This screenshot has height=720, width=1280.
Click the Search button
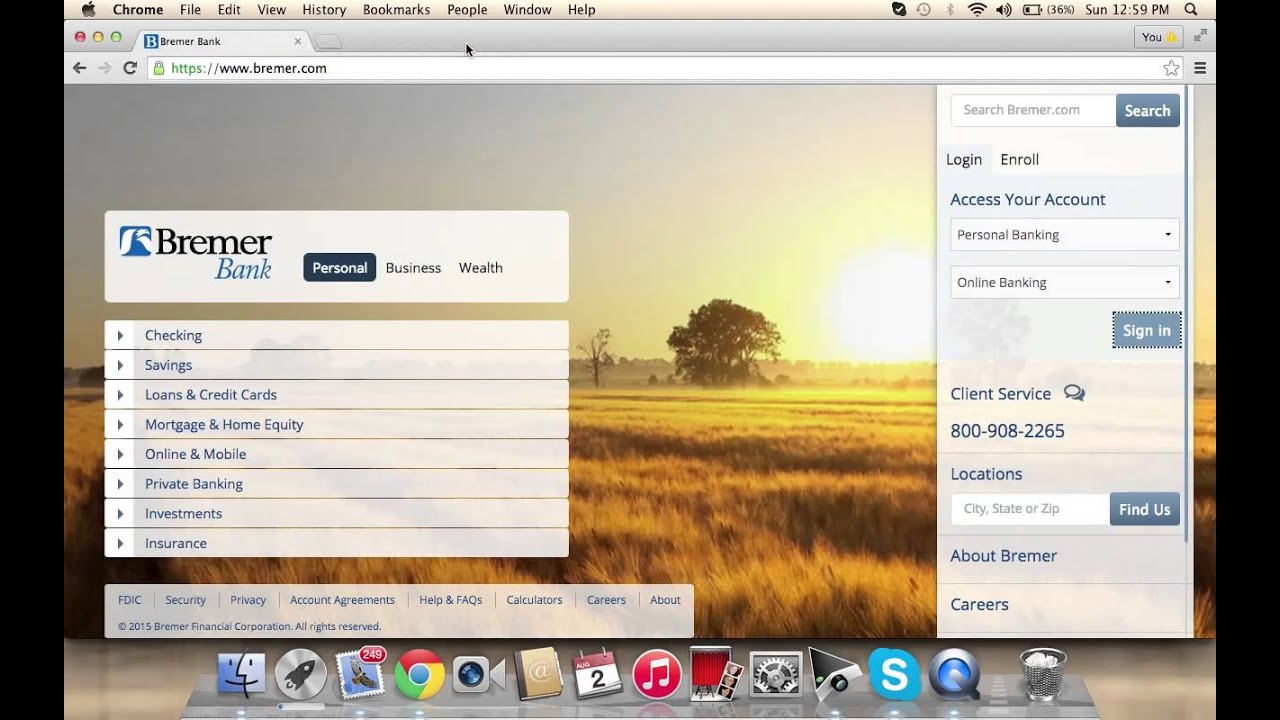(1147, 110)
